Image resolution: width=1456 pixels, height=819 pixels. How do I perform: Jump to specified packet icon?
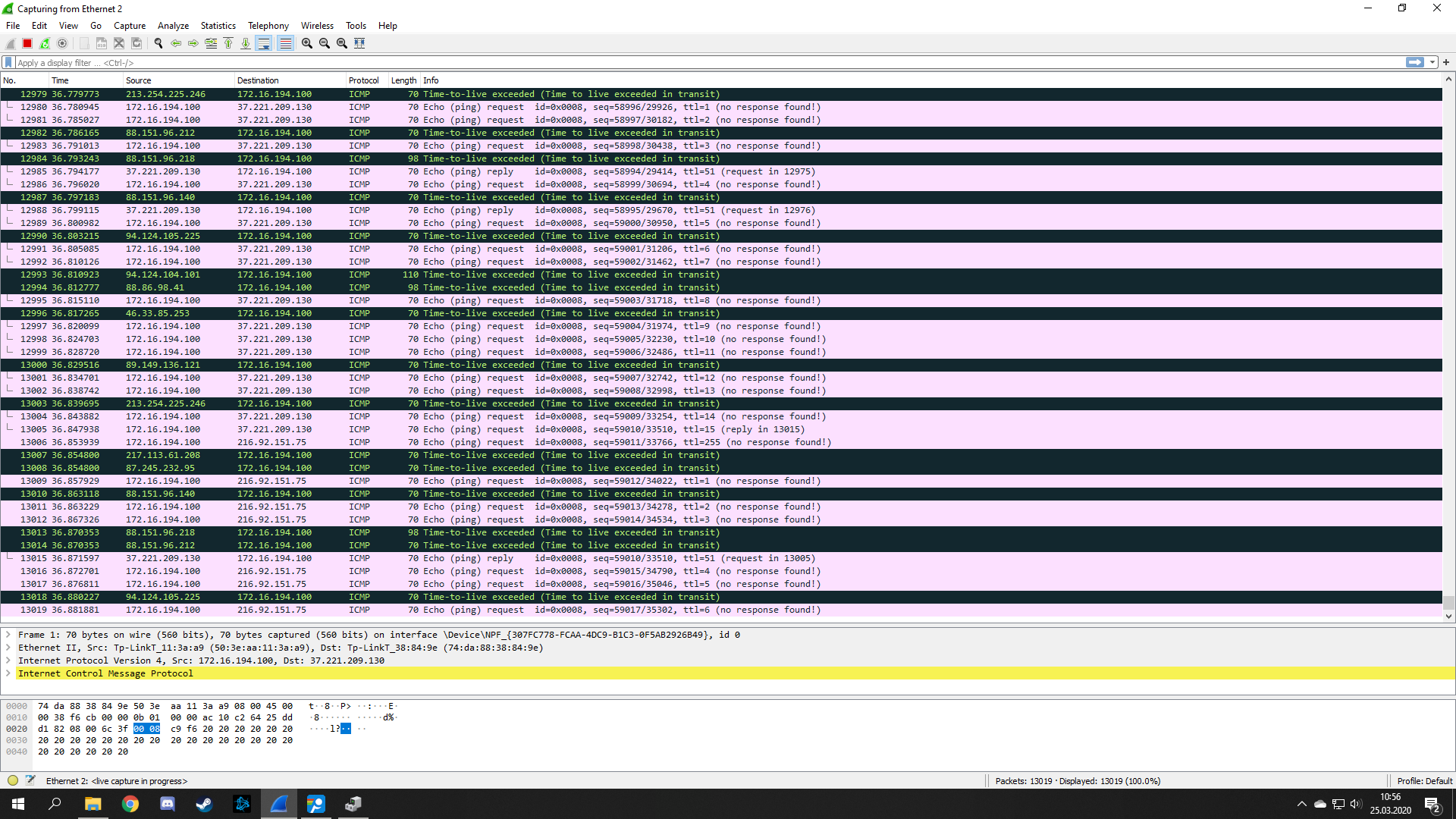[211, 43]
